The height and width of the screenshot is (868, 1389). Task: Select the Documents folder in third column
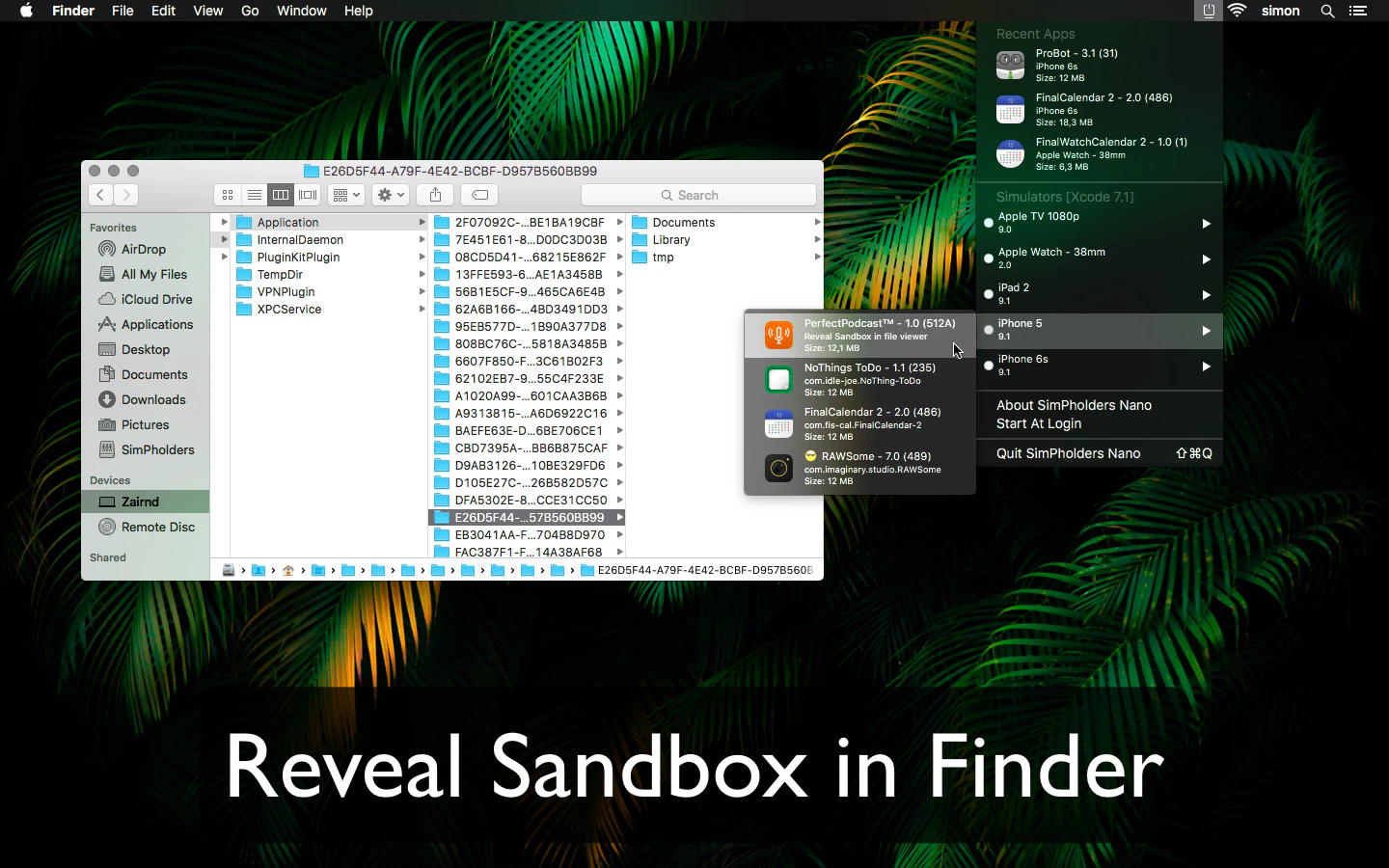[724, 222]
